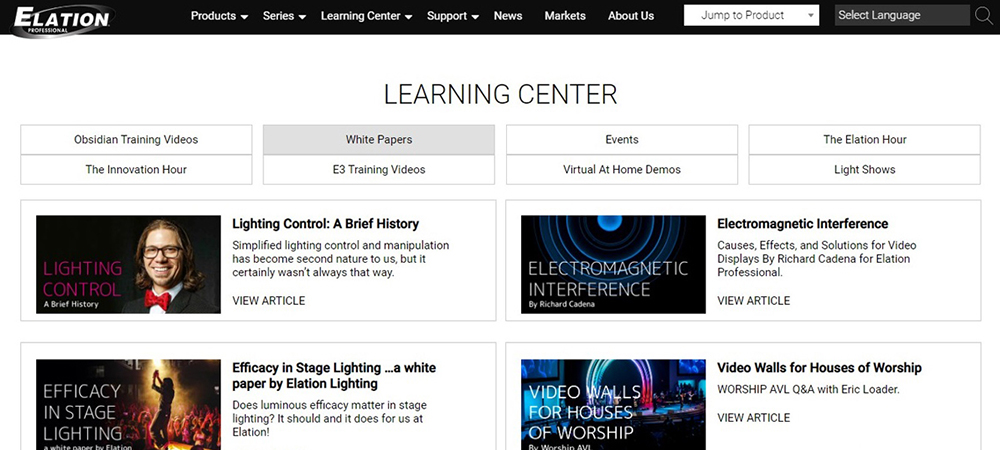
Task: Open The Elation Hour tab
Action: pos(865,140)
